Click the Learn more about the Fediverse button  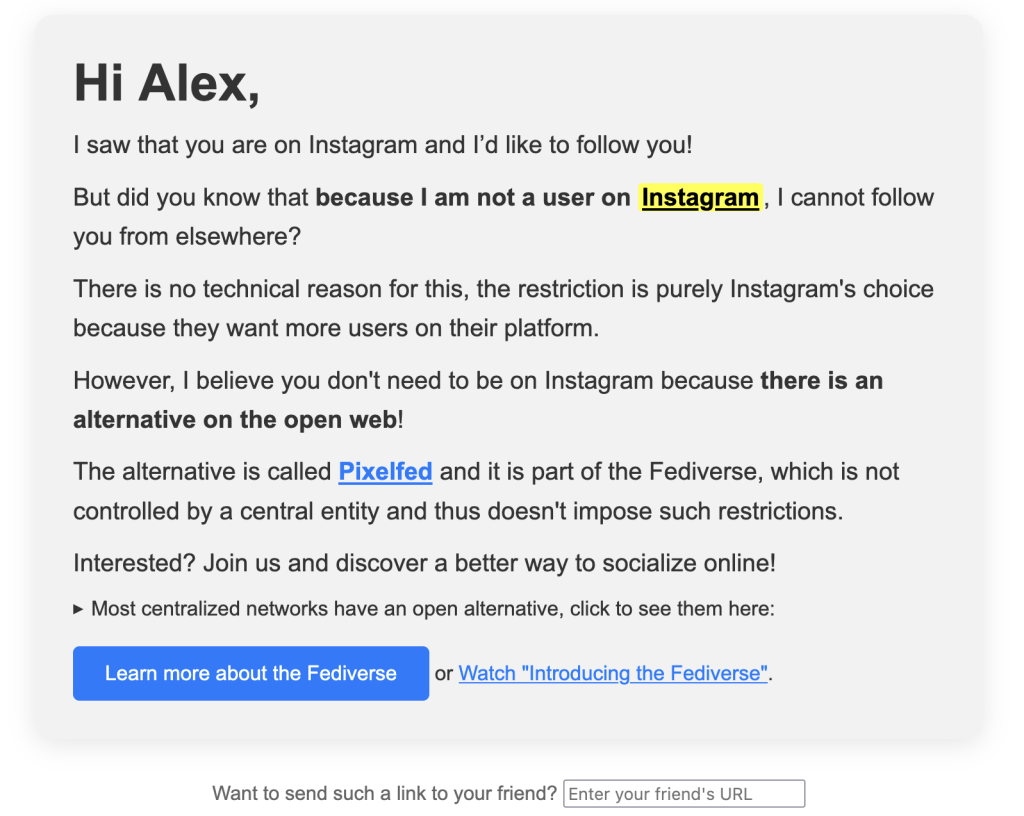coord(251,673)
